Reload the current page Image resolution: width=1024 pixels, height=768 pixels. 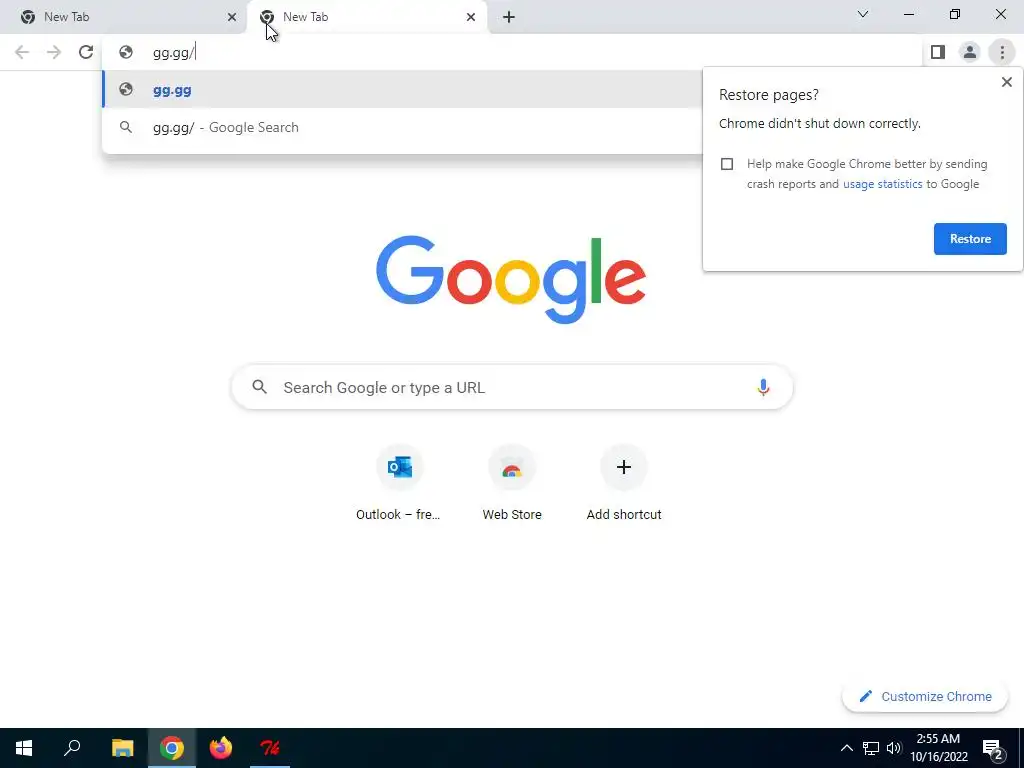[x=86, y=52]
